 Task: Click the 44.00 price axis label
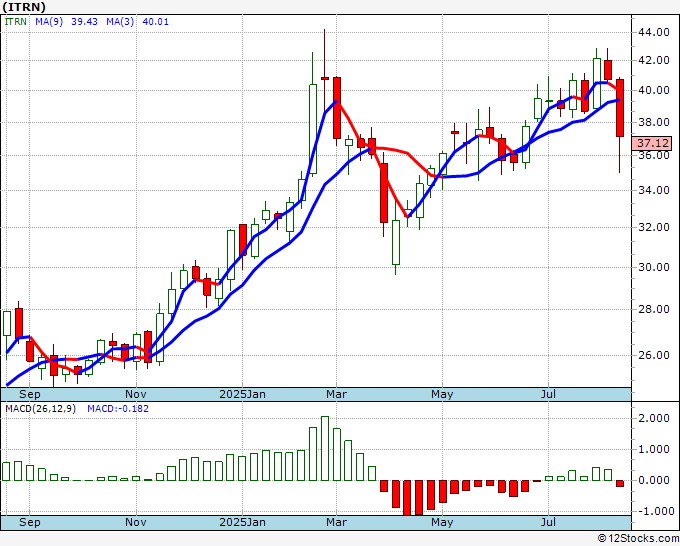(x=653, y=32)
